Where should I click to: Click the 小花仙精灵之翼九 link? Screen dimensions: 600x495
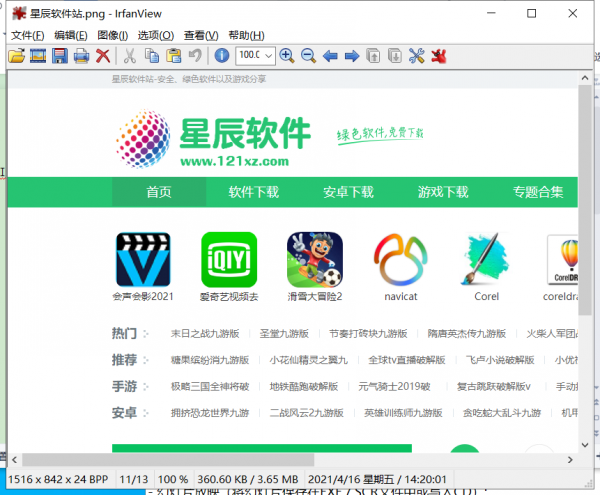pyautogui.click(x=308, y=360)
